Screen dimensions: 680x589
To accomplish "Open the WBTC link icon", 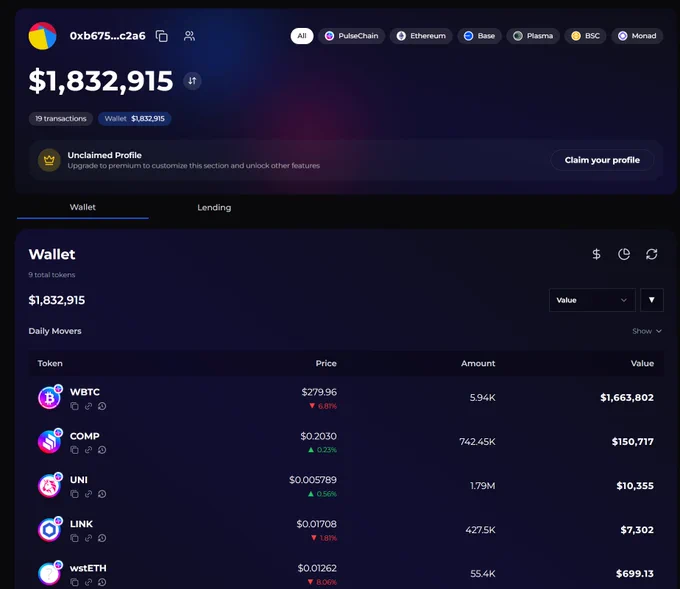I will coord(88,406).
